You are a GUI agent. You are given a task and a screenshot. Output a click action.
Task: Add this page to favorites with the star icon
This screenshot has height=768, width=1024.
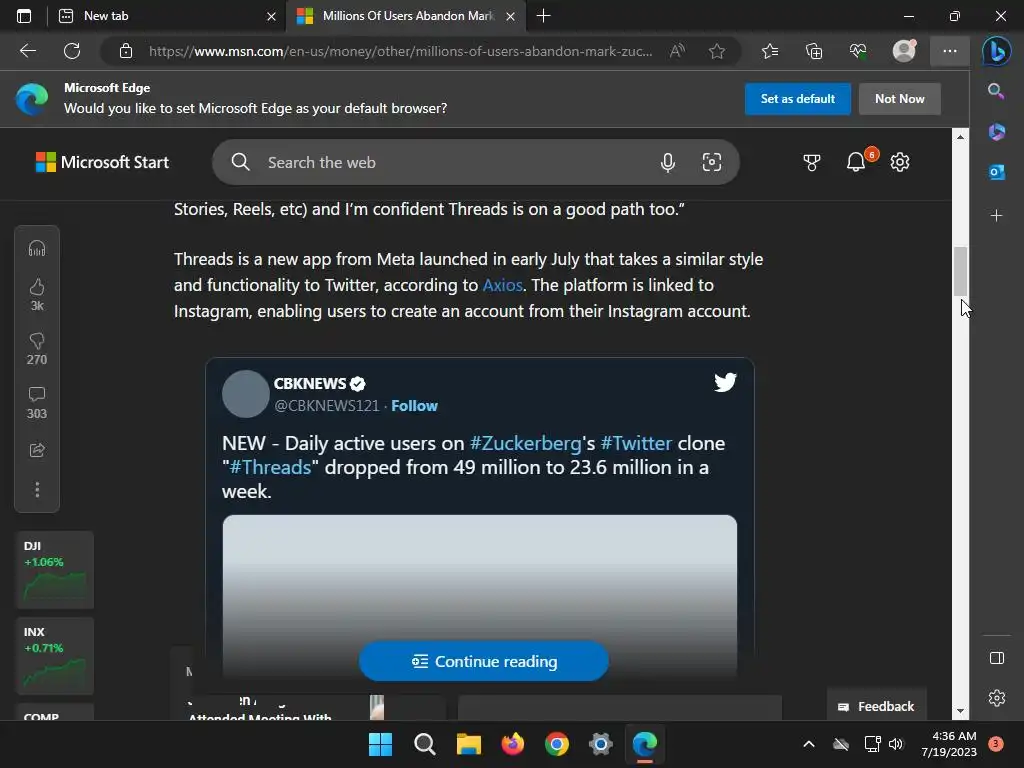pyautogui.click(x=717, y=51)
